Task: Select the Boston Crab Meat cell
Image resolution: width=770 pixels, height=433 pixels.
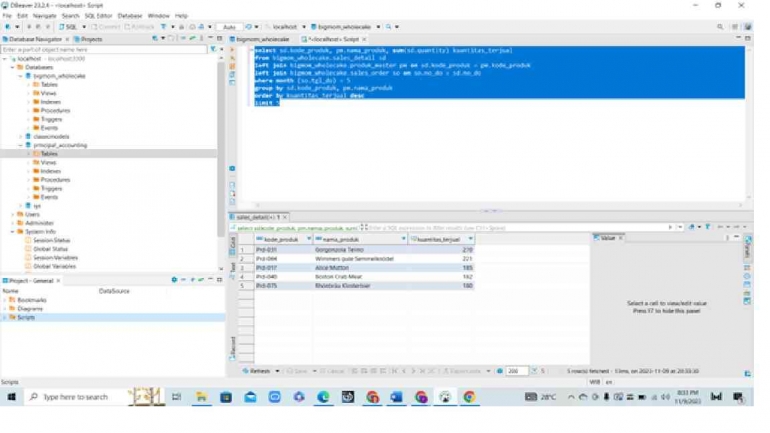Action: click(360, 277)
